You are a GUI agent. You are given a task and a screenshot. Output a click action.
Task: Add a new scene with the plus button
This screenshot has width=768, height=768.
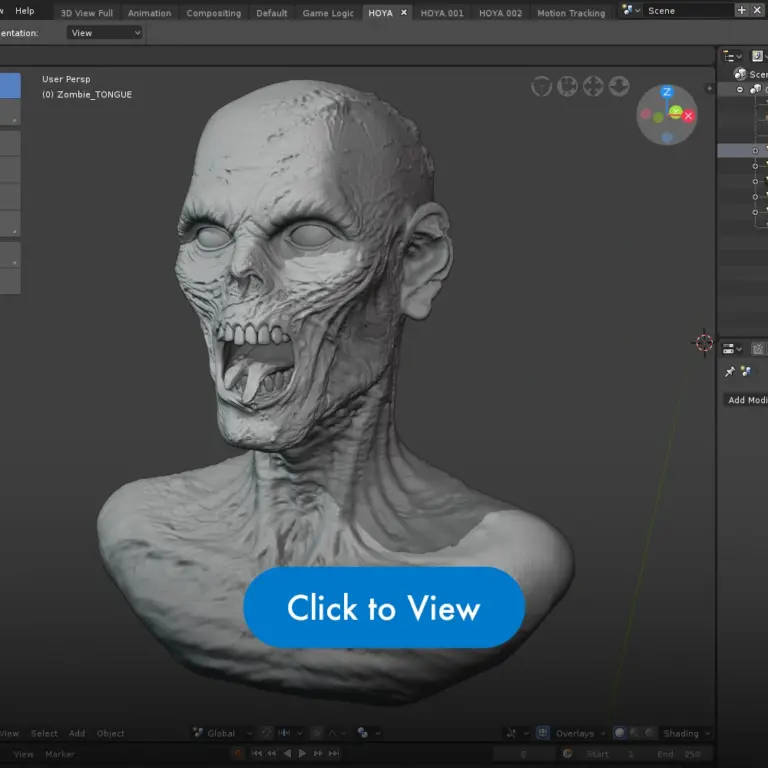pos(742,10)
